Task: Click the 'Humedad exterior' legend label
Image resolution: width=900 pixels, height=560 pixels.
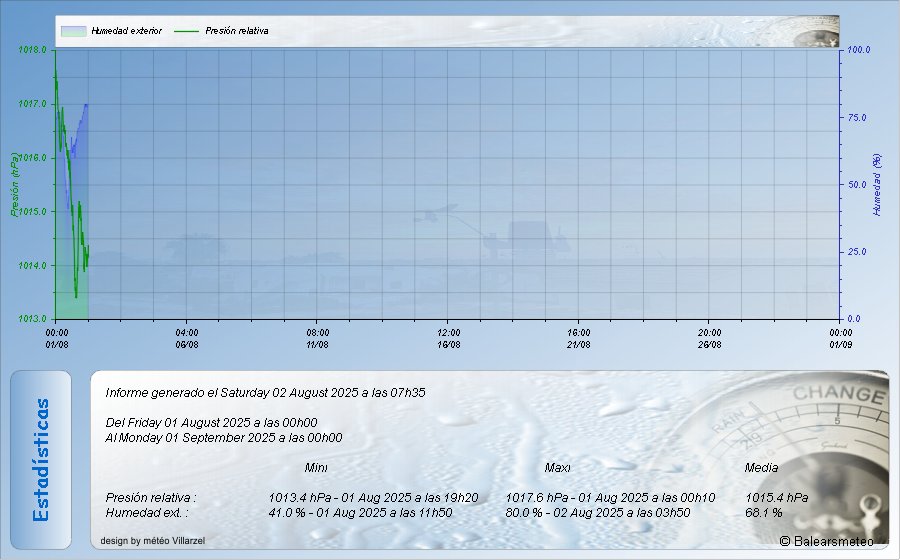Action: coord(126,31)
